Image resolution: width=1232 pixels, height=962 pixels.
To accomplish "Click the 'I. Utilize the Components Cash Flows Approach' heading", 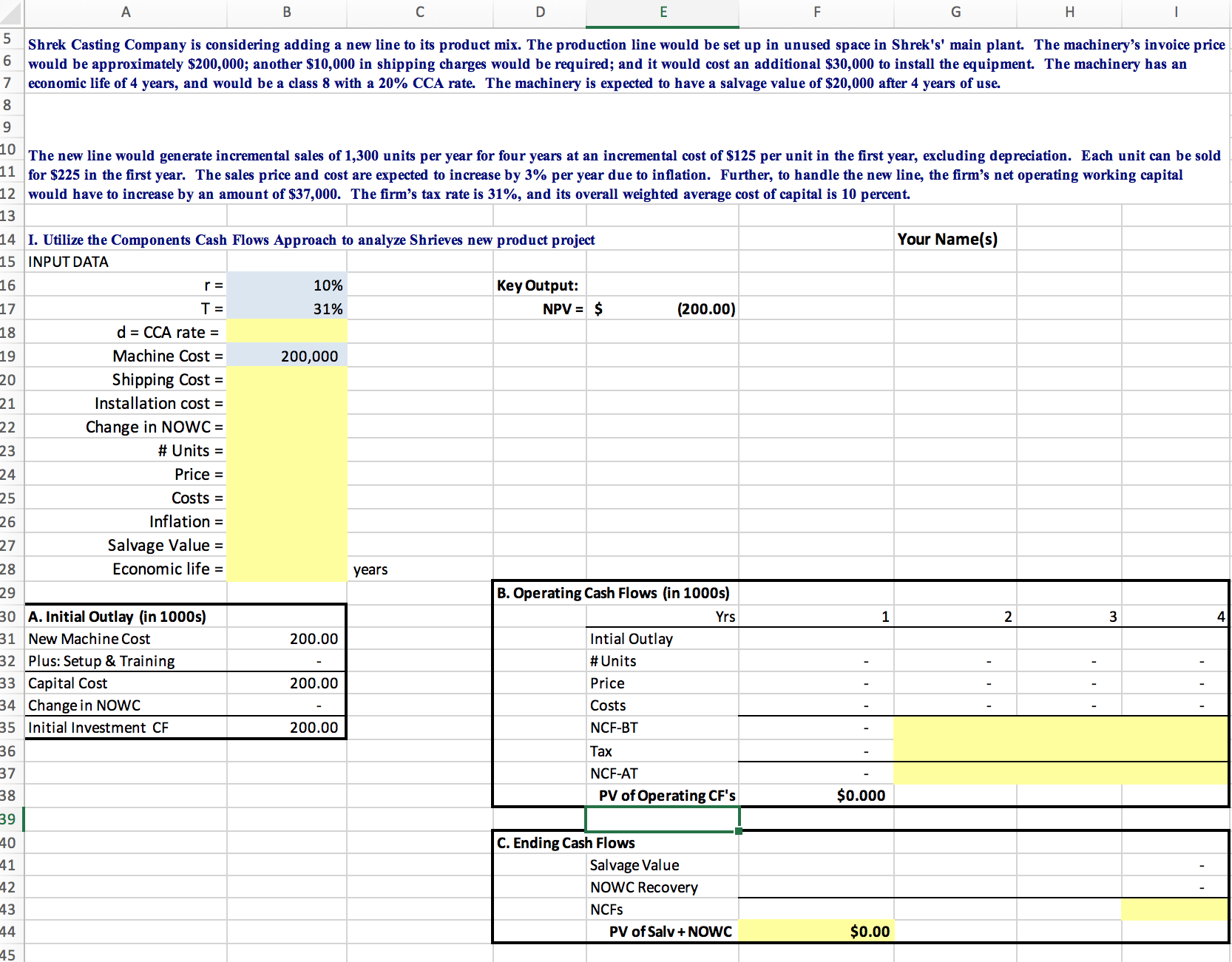I will [x=311, y=240].
